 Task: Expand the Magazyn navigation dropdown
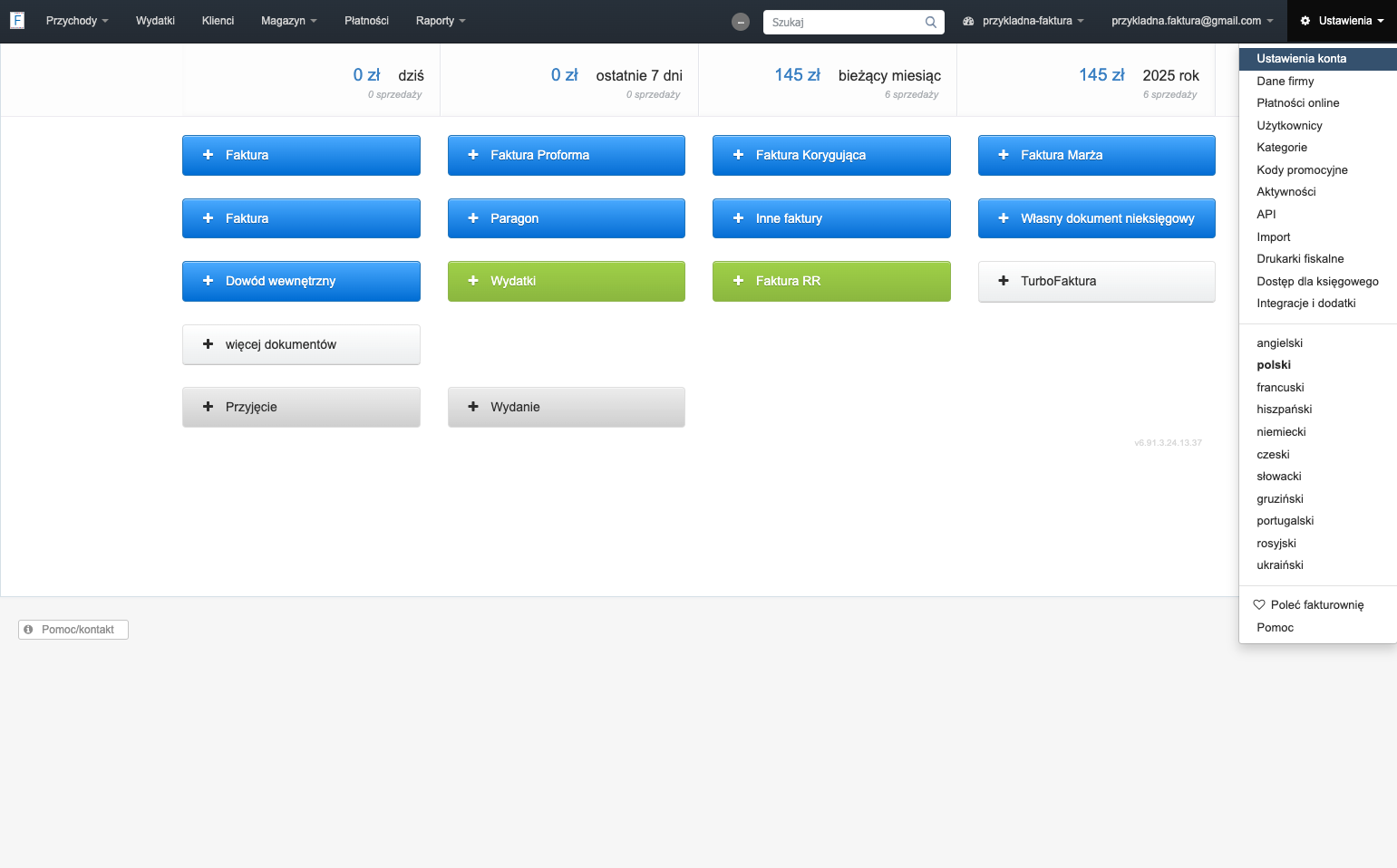point(289,21)
